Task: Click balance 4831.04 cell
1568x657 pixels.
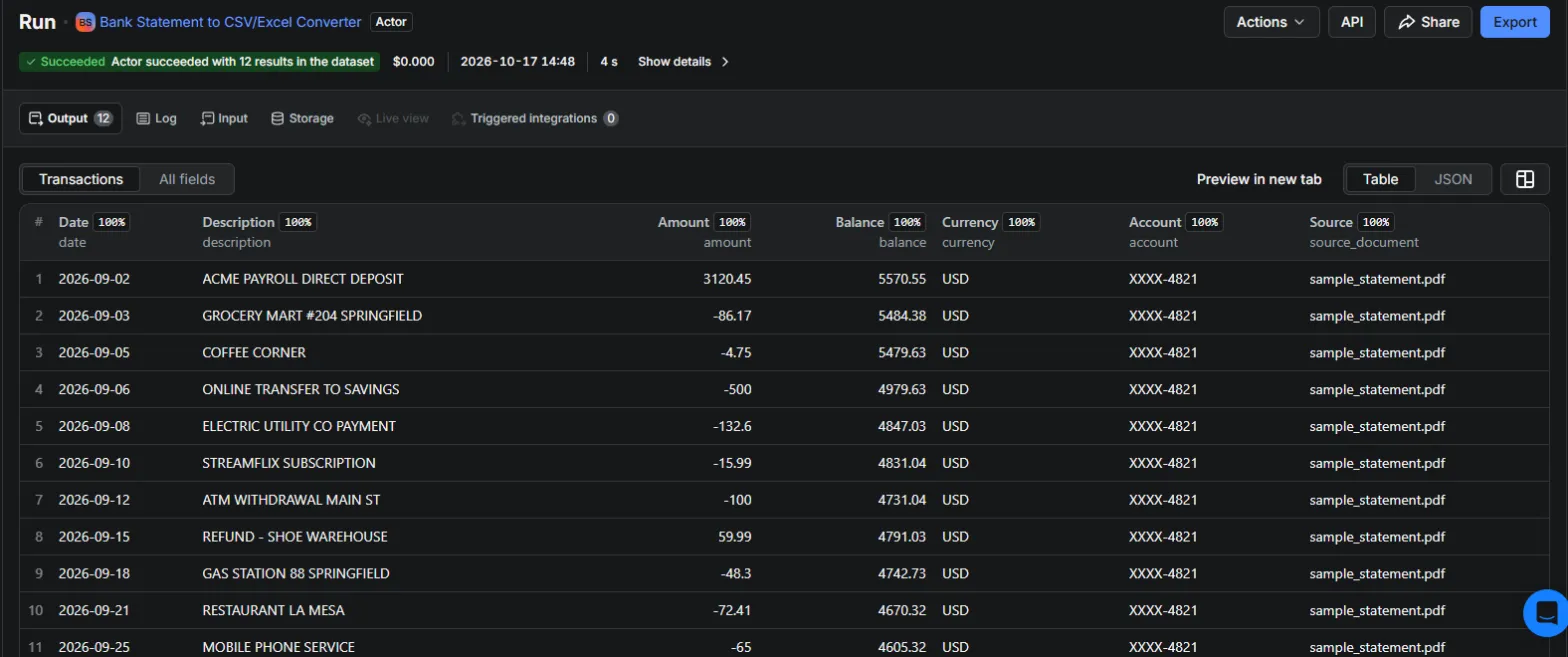Action: tap(902, 463)
